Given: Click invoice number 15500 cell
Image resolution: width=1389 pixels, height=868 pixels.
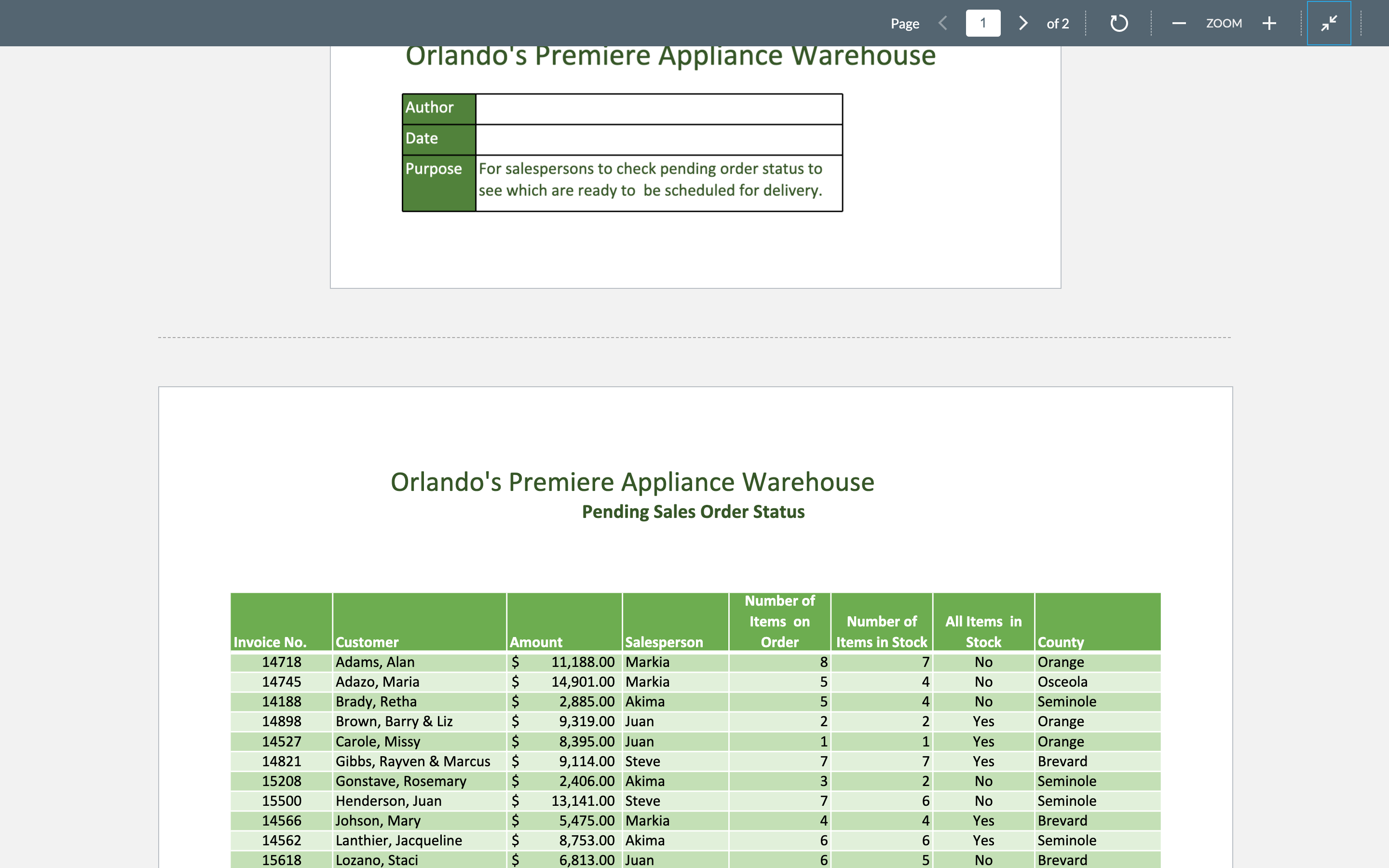Looking at the screenshot, I should pos(281,801).
